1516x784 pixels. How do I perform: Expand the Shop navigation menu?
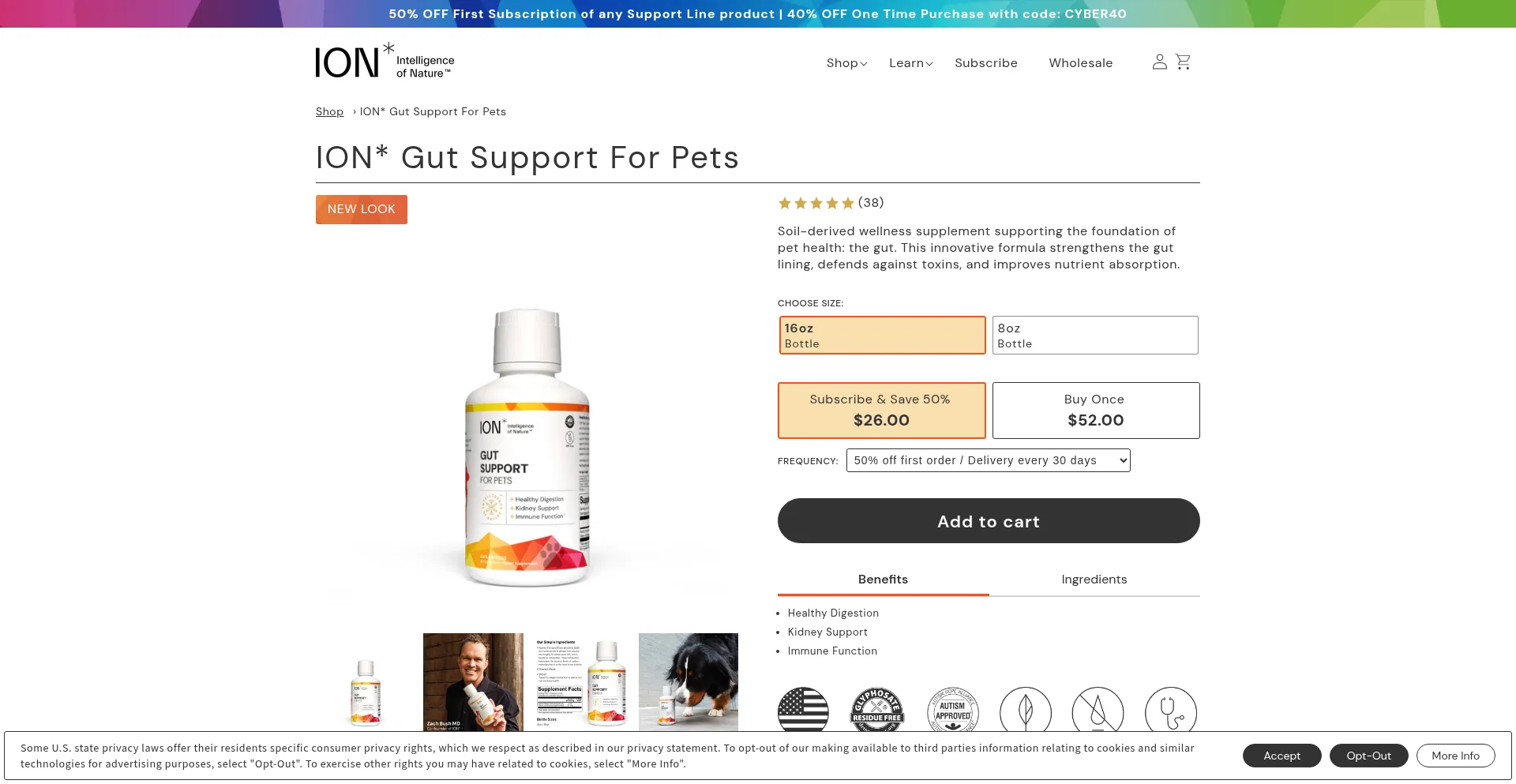pyautogui.click(x=846, y=63)
